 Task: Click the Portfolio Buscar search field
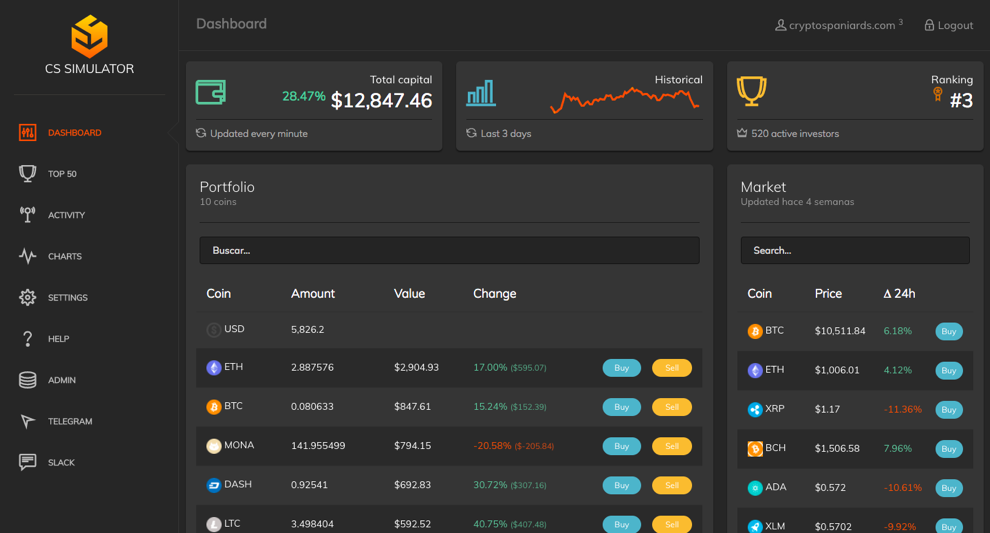coord(449,251)
